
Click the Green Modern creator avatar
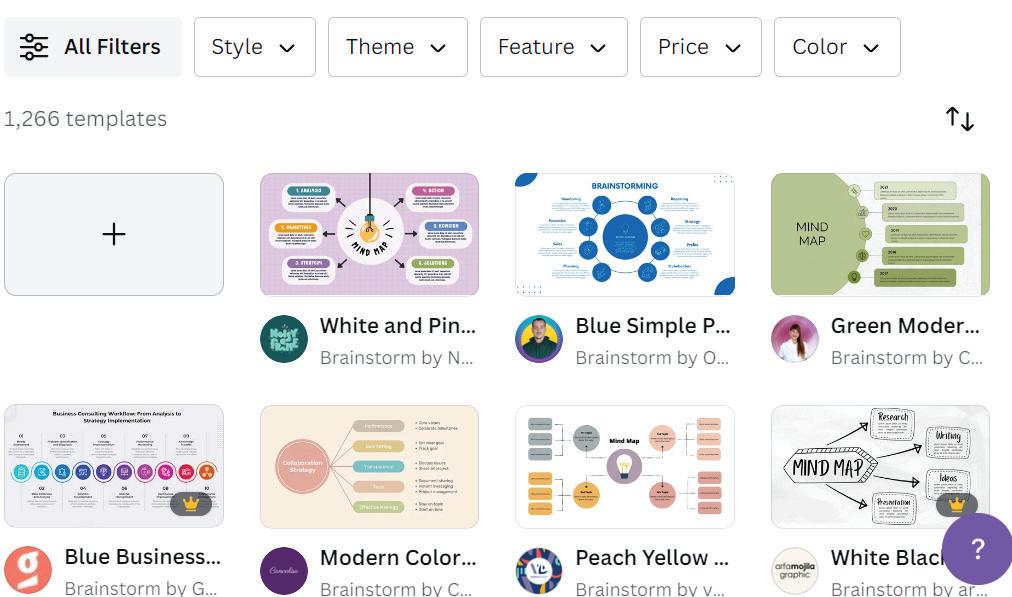click(795, 339)
